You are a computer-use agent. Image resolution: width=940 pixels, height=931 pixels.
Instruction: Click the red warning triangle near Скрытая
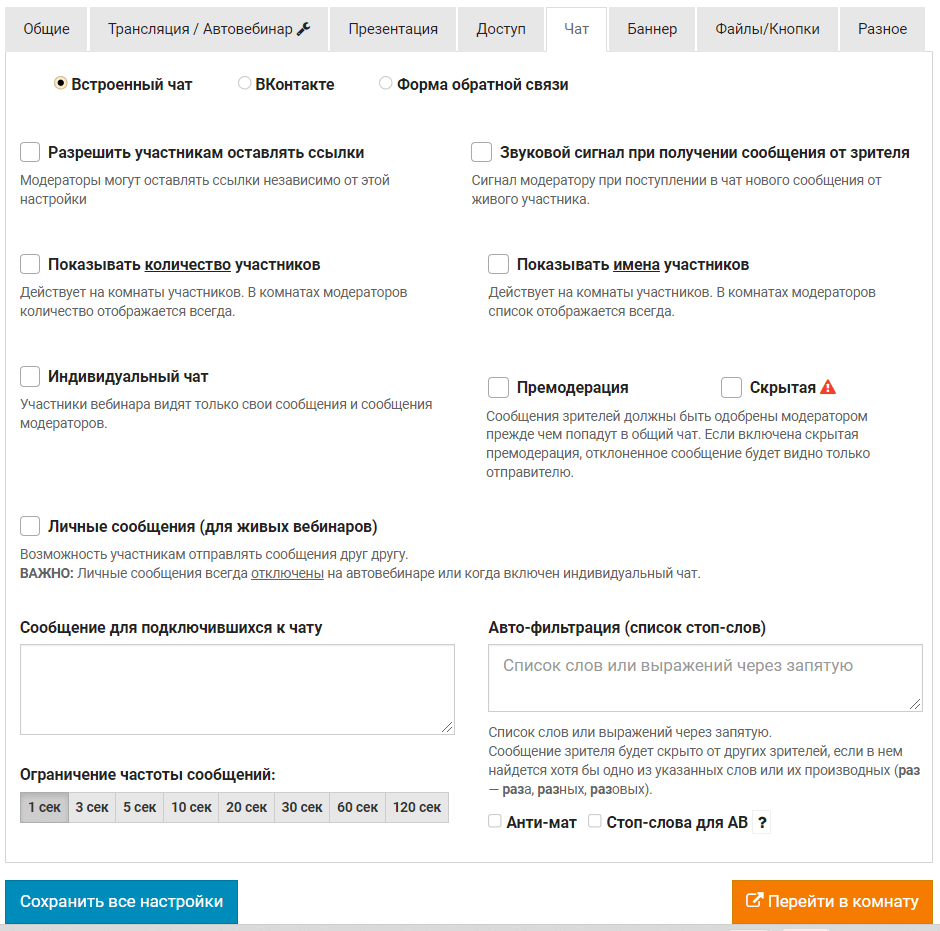pyautogui.click(x=827, y=388)
